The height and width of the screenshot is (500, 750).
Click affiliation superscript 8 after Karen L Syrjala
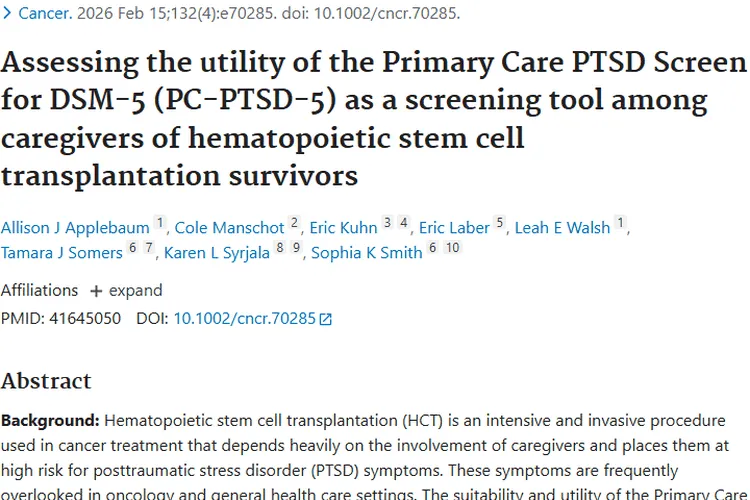(280, 248)
